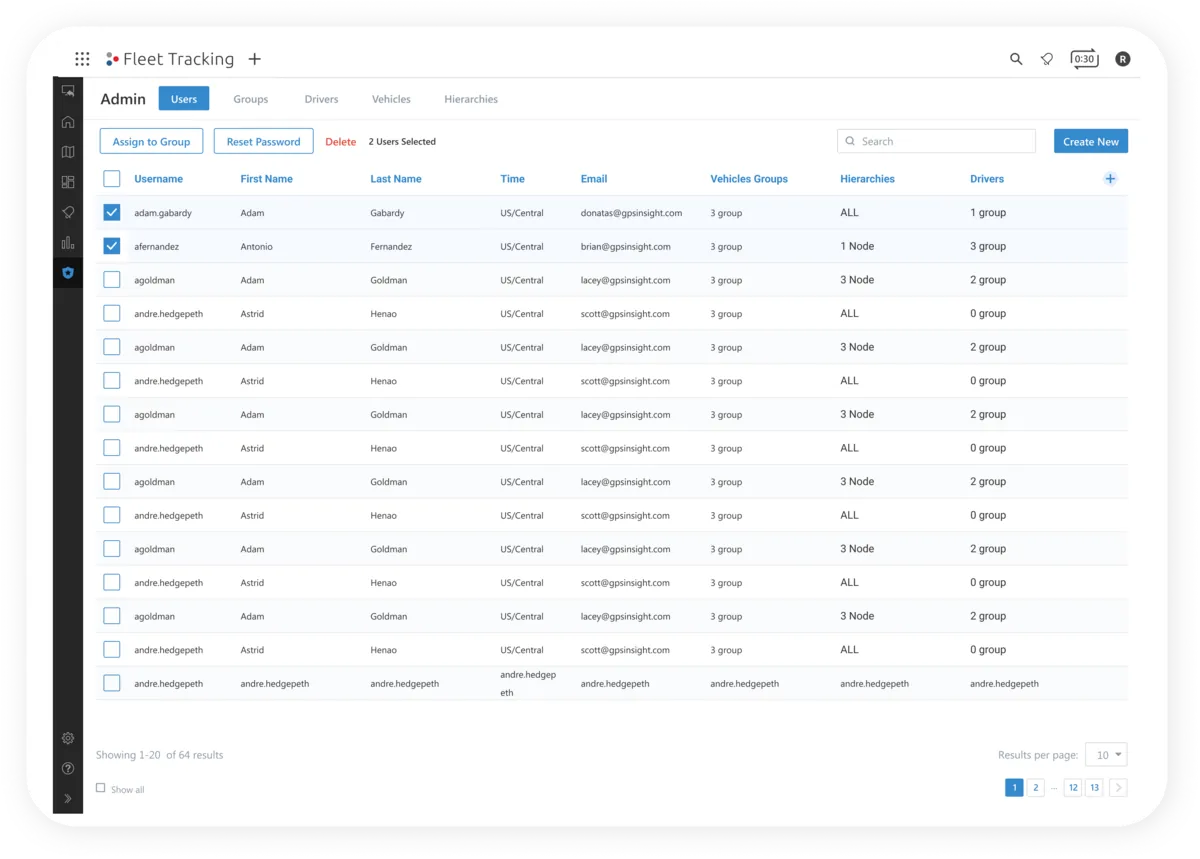Click Assign to Group button
1200x859 pixels.
click(151, 141)
